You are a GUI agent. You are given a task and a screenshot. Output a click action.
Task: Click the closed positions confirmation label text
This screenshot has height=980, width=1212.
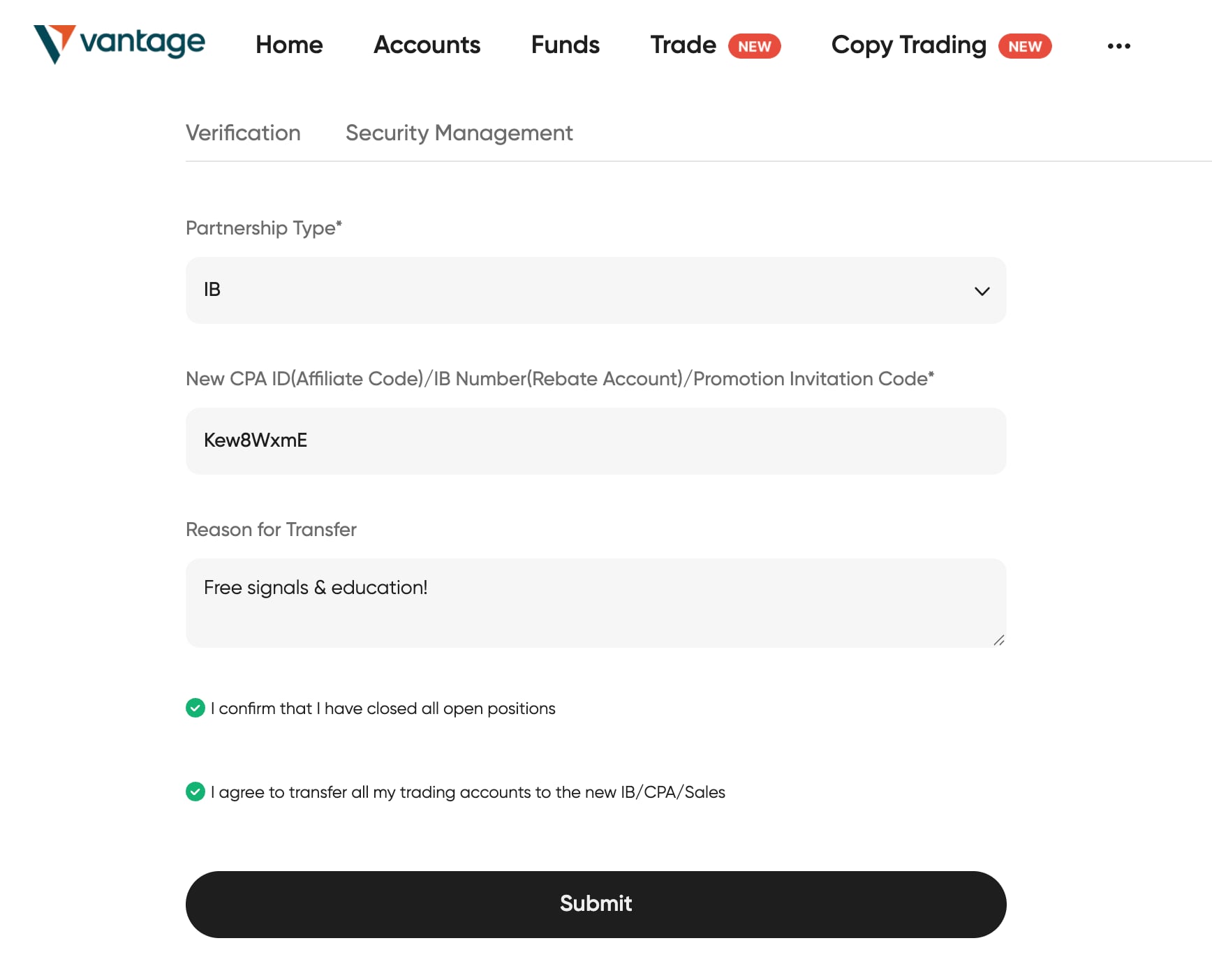click(x=383, y=708)
